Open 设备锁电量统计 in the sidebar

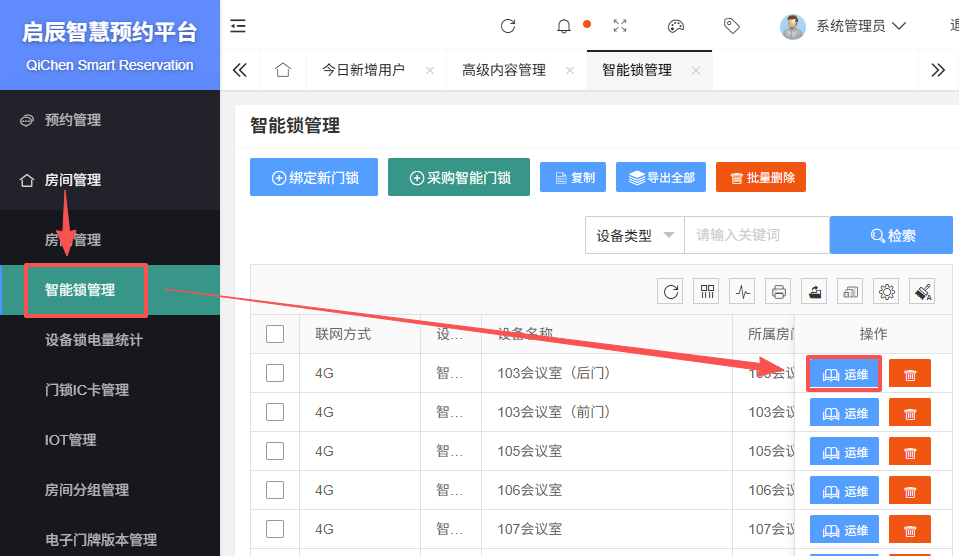pos(94,340)
